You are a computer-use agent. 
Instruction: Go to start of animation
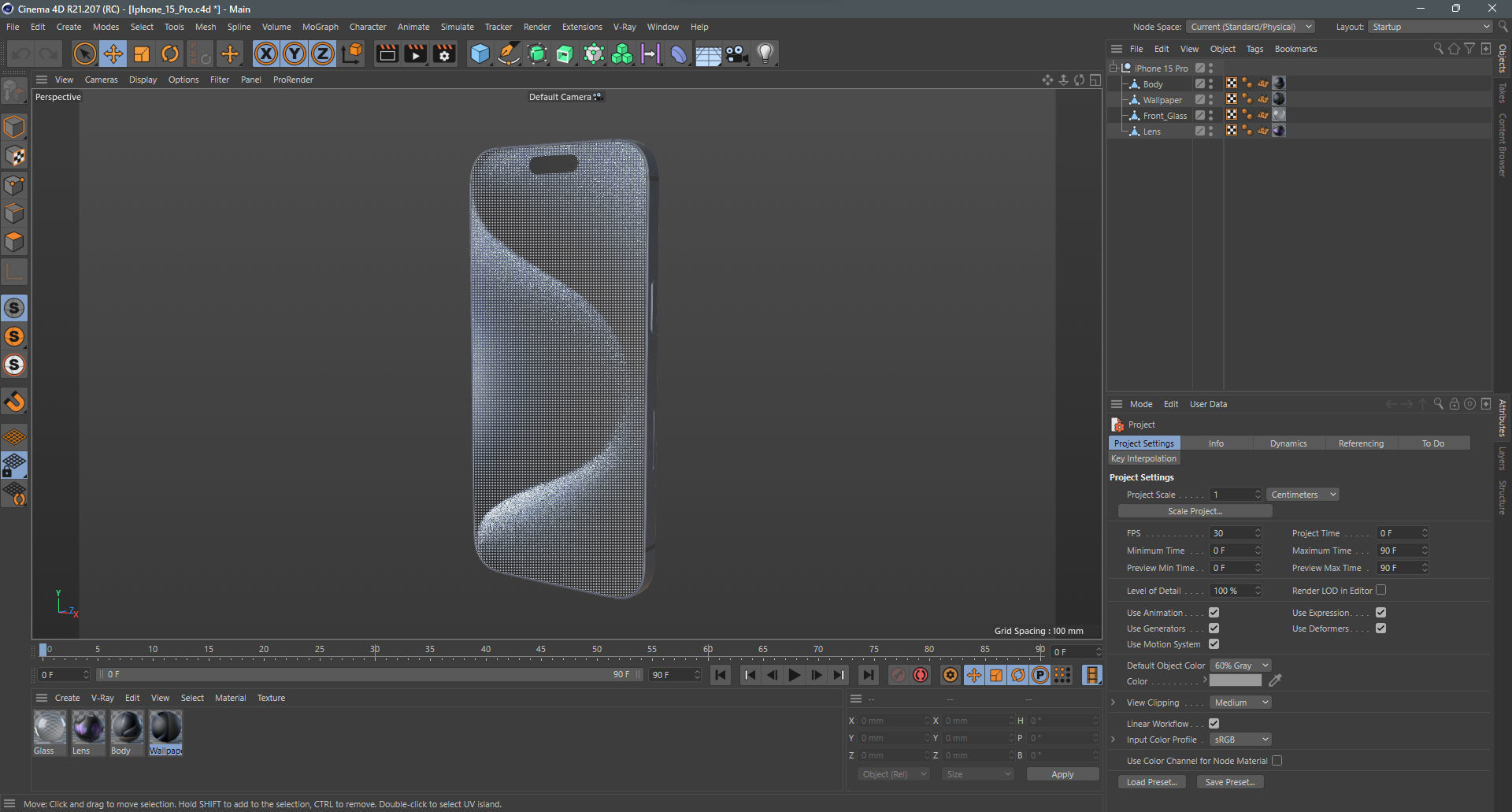721,675
